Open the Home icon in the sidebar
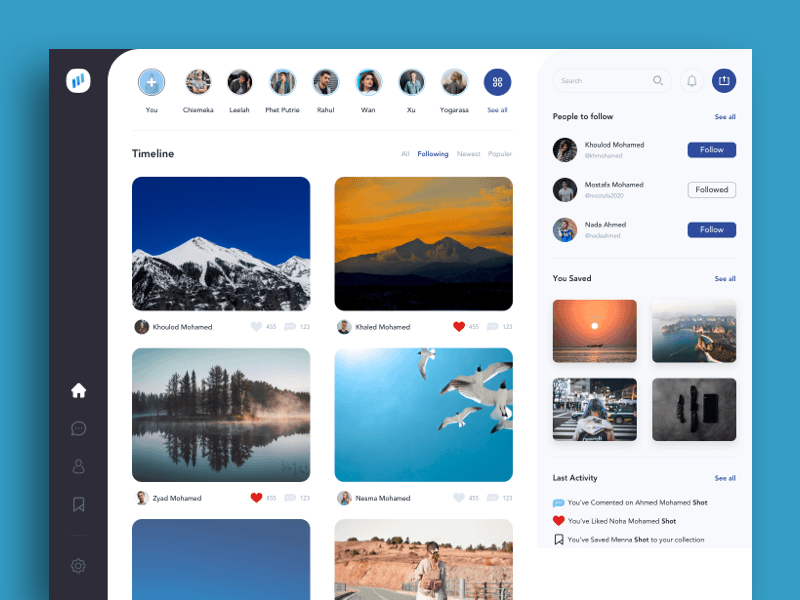This screenshot has height=600, width=800. [x=79, y=390]
